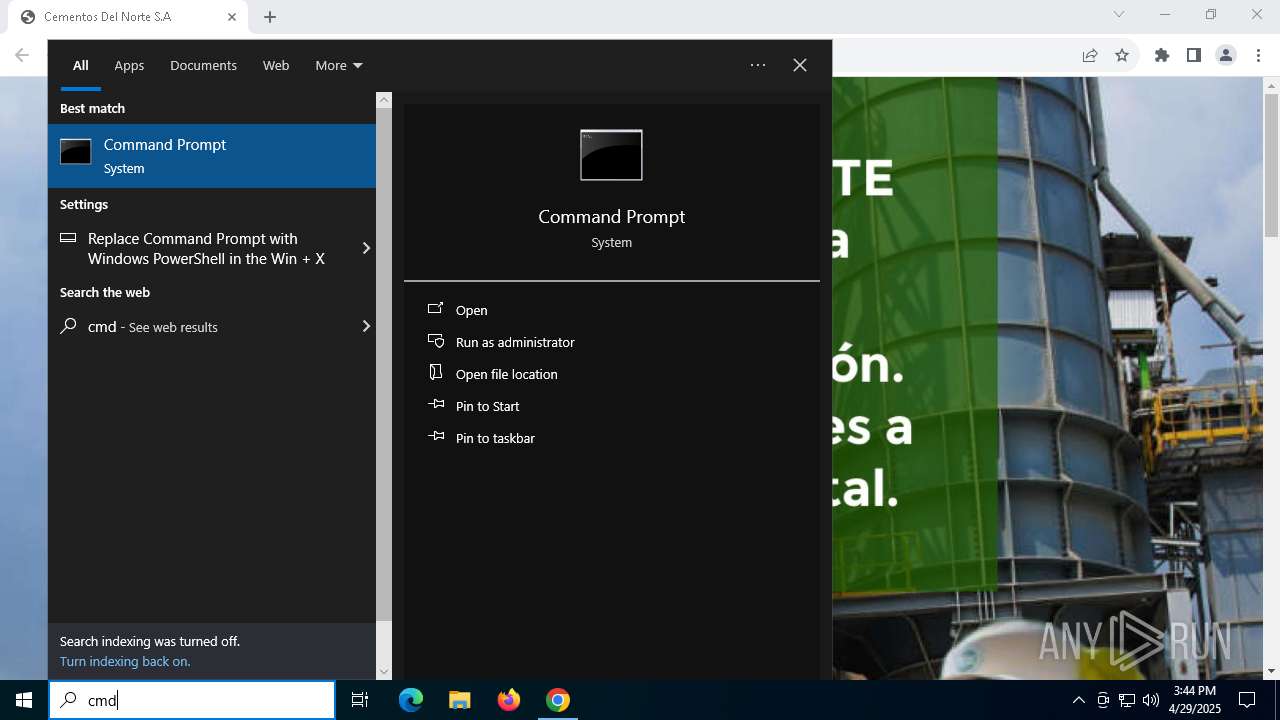Select the All search tab
The image size is (1280, 720).
click(81, 65)
